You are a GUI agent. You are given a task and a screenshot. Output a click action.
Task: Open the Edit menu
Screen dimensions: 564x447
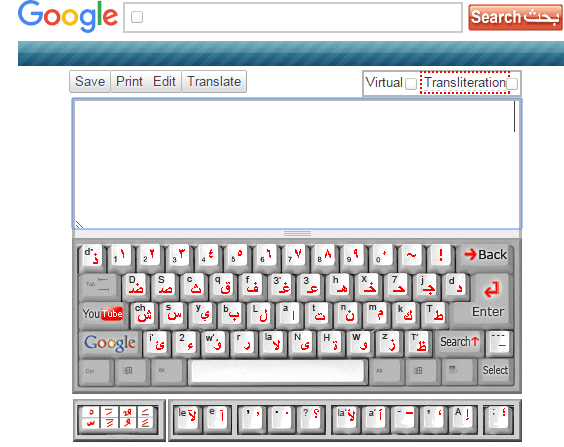pyautogui.click(x=164, y=82)
